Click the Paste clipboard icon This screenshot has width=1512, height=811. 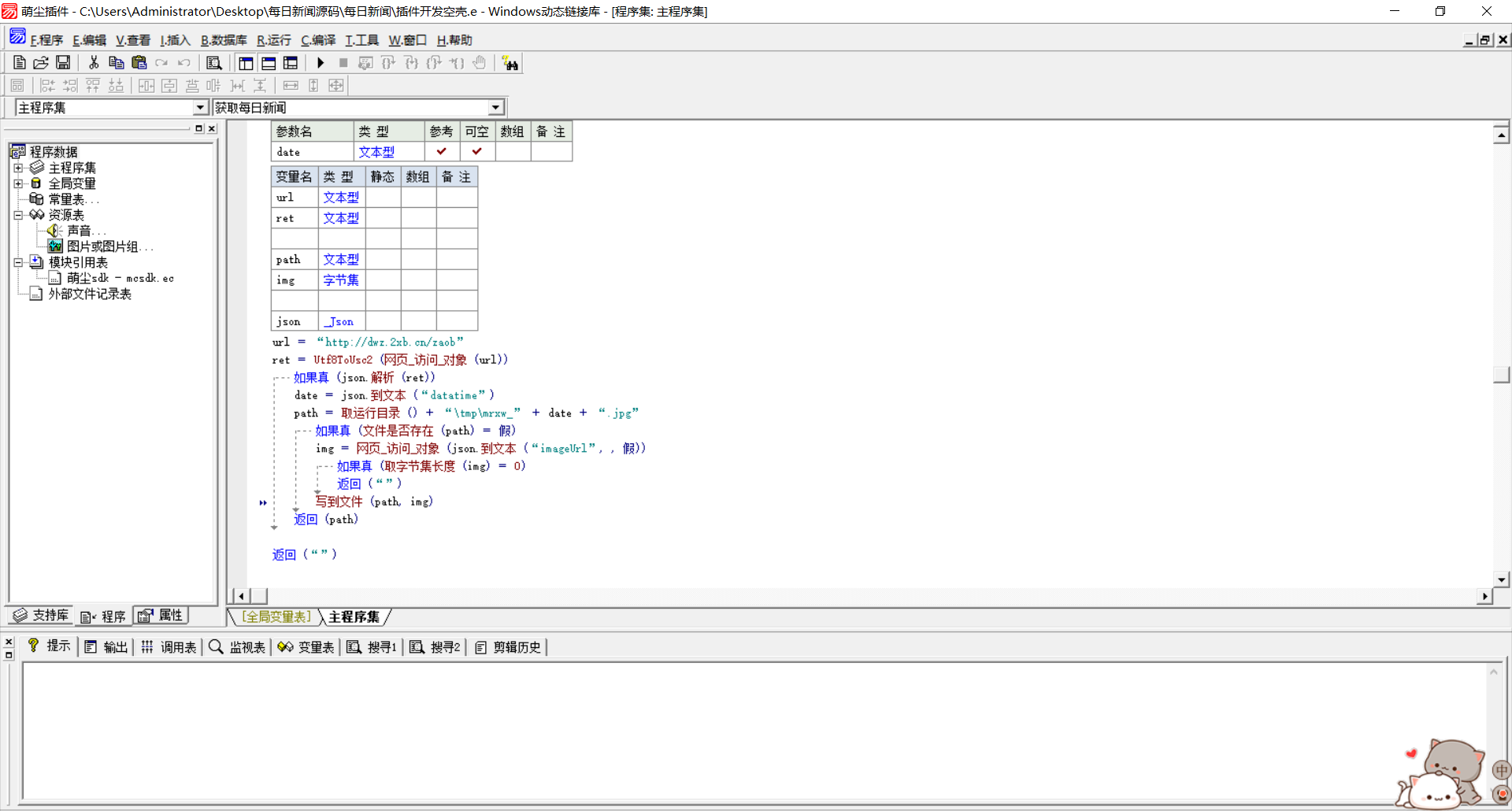pos(139,63)
